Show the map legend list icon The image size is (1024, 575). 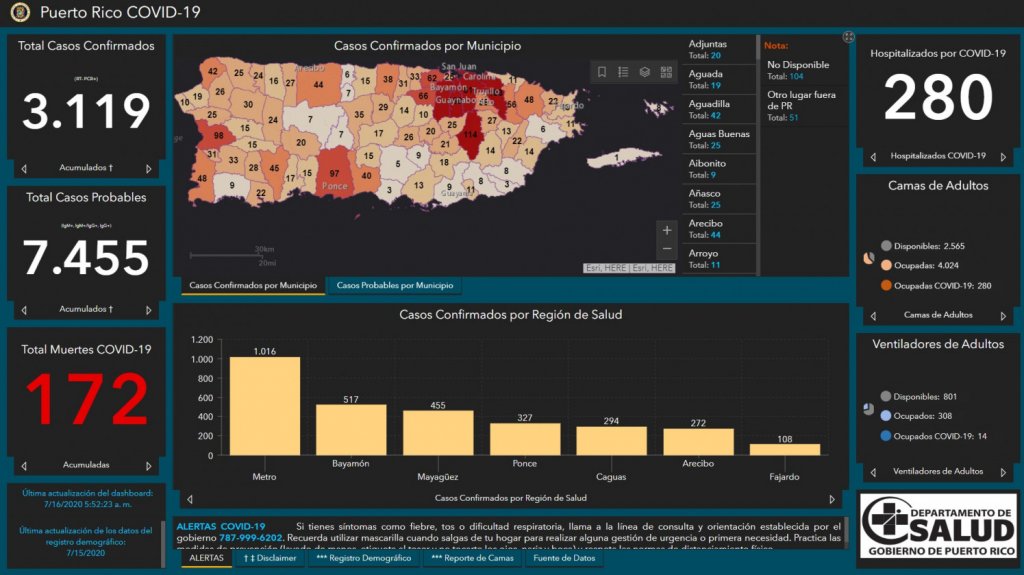(623, 72)
